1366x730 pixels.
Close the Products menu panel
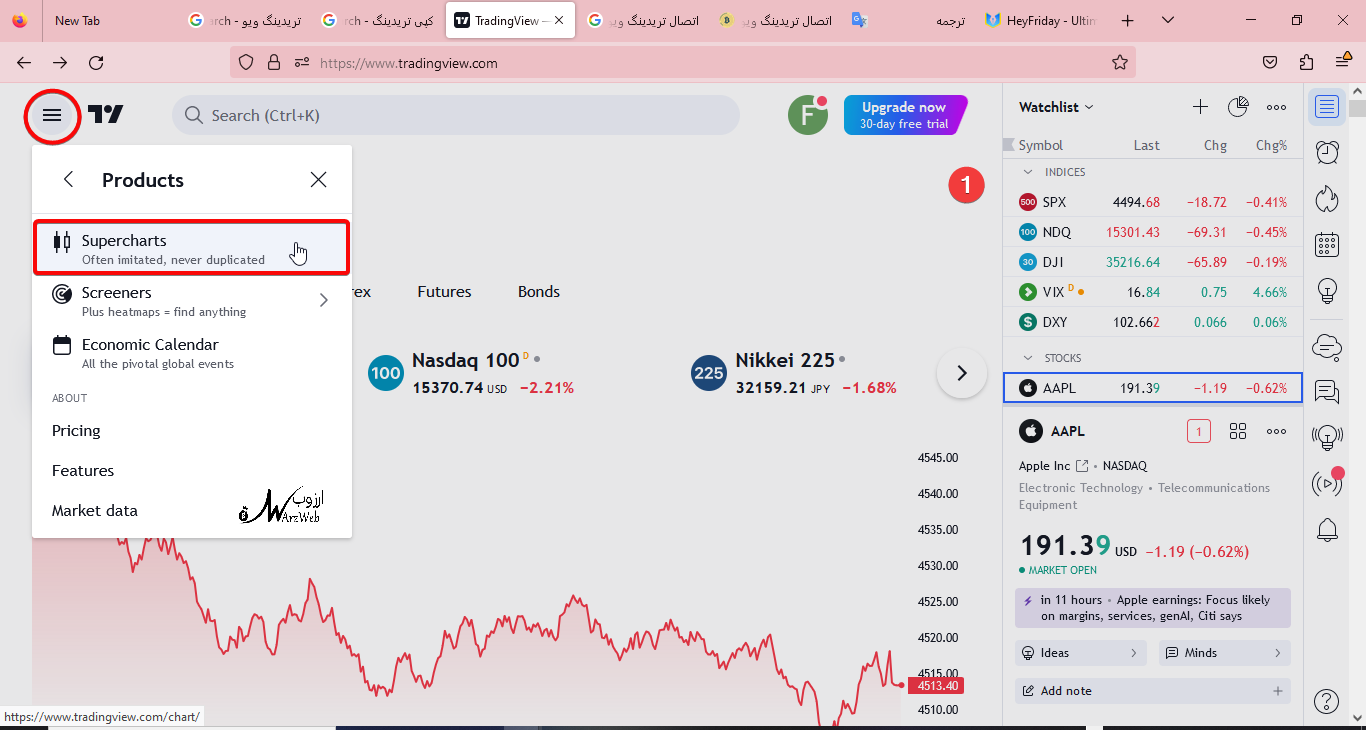click(318, 180)
